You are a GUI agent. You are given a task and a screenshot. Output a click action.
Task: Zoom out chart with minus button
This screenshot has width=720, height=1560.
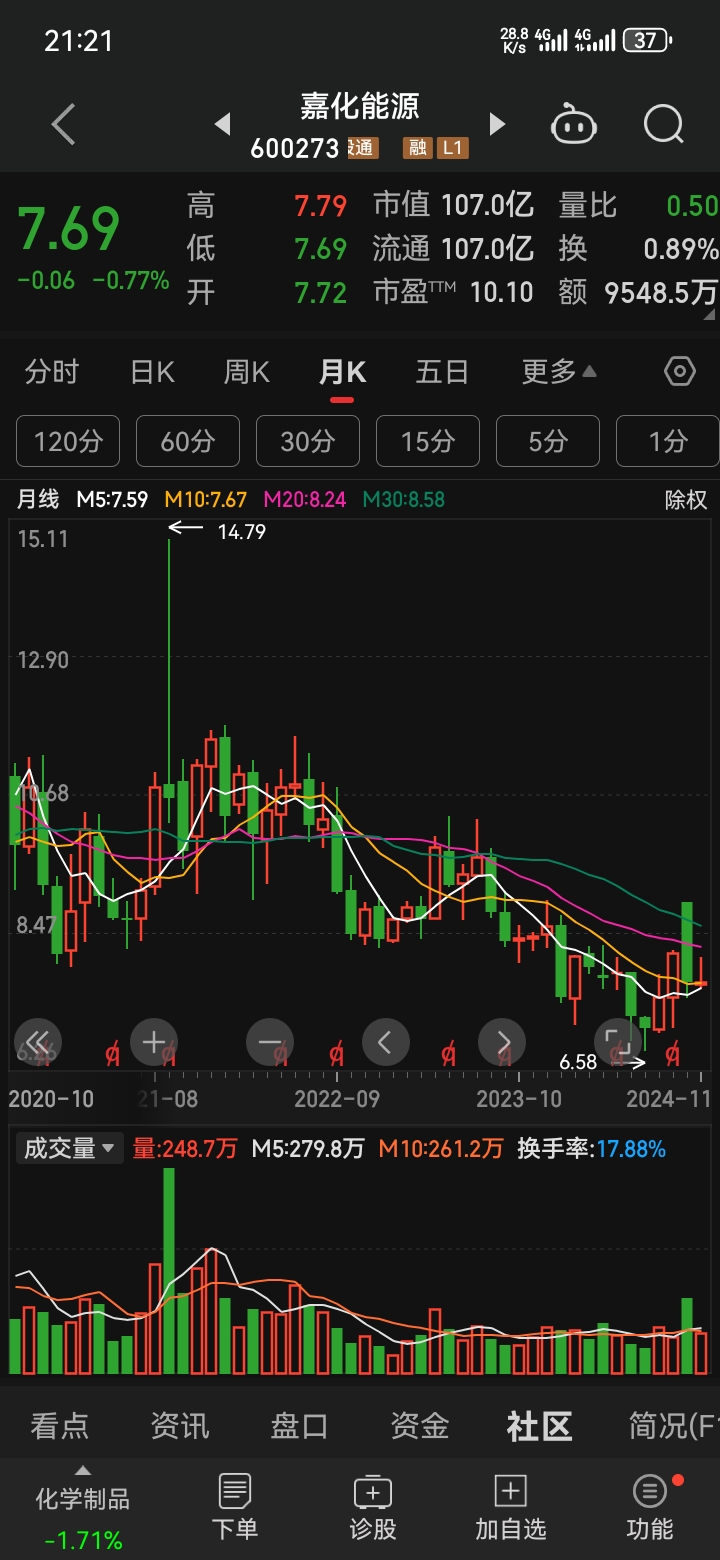click(270, 1042)
